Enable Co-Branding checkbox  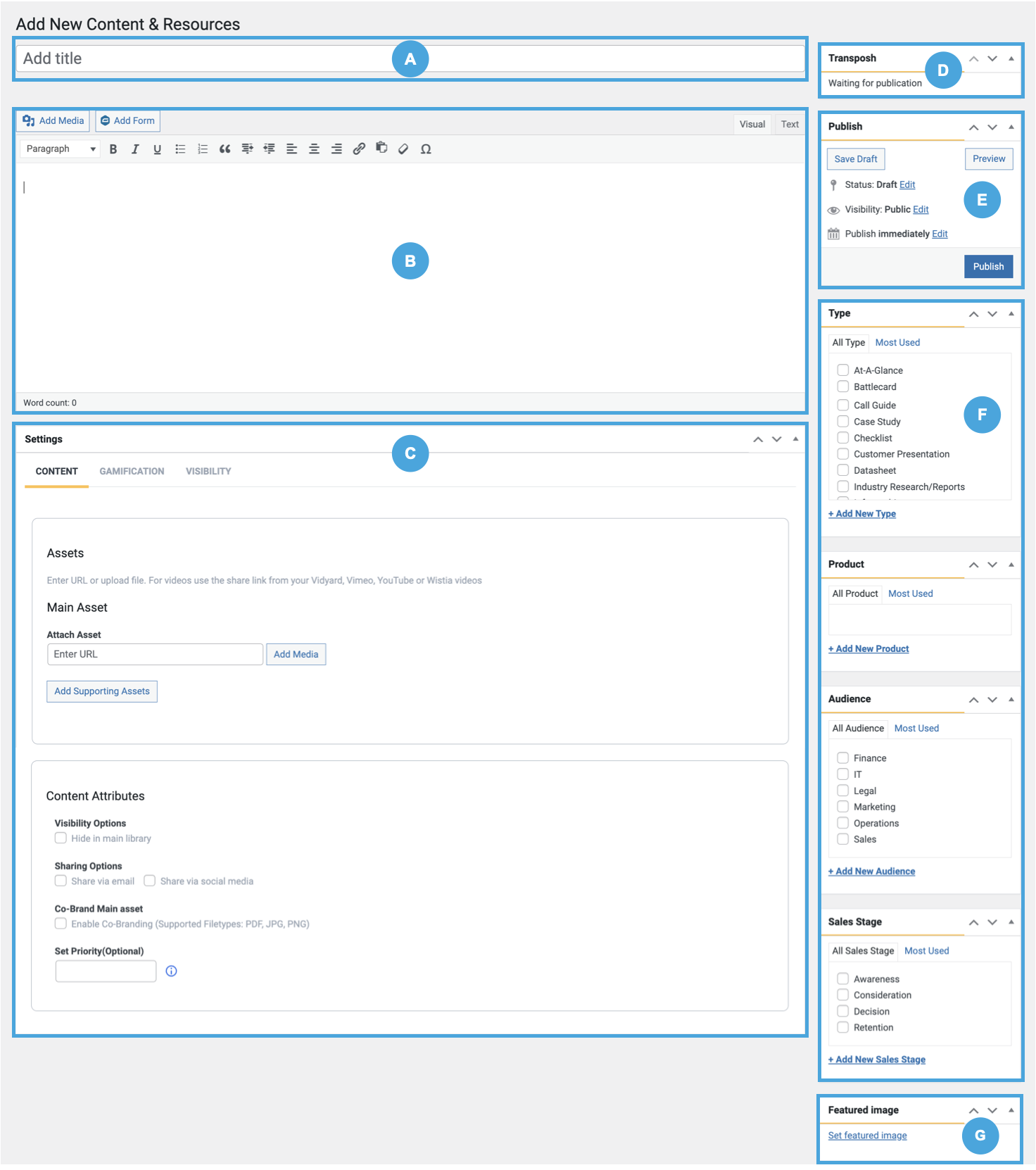click(61, 924)
